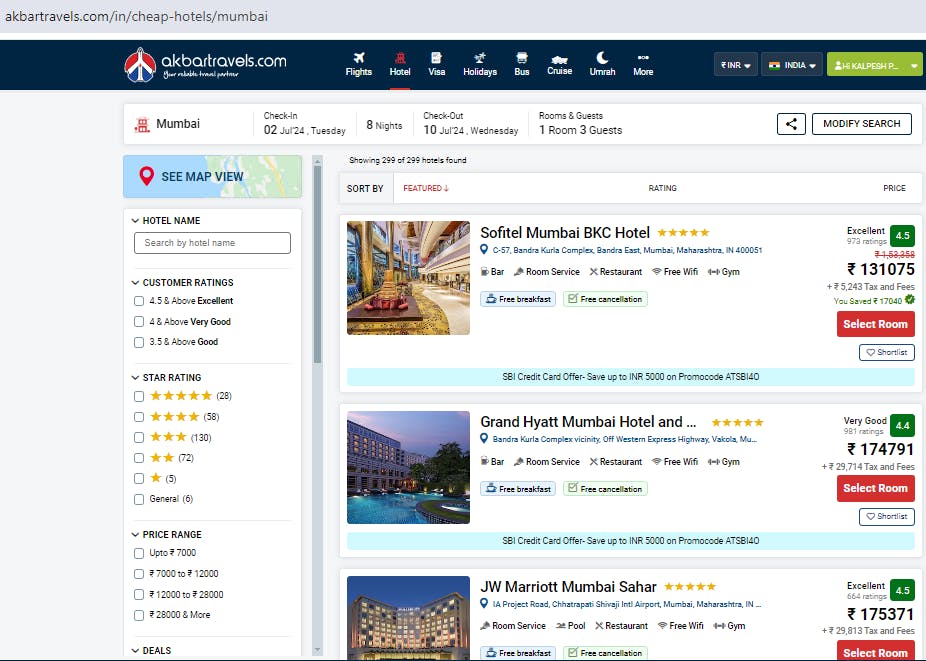Check the ₹ 12000 to ₹ 28000 filter
926x661 pixels.
coord(139,595)
